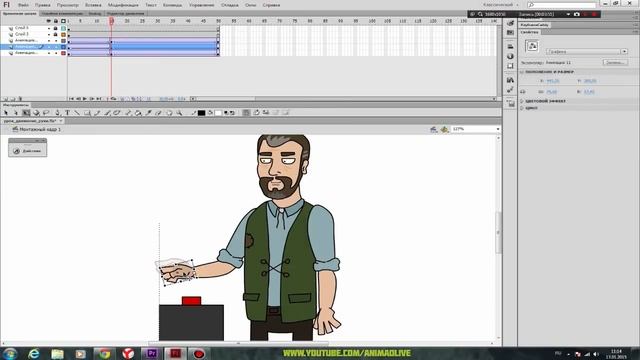
Task: Toggle visibility dot of layer Слой 1
Action: coord(49,28)
